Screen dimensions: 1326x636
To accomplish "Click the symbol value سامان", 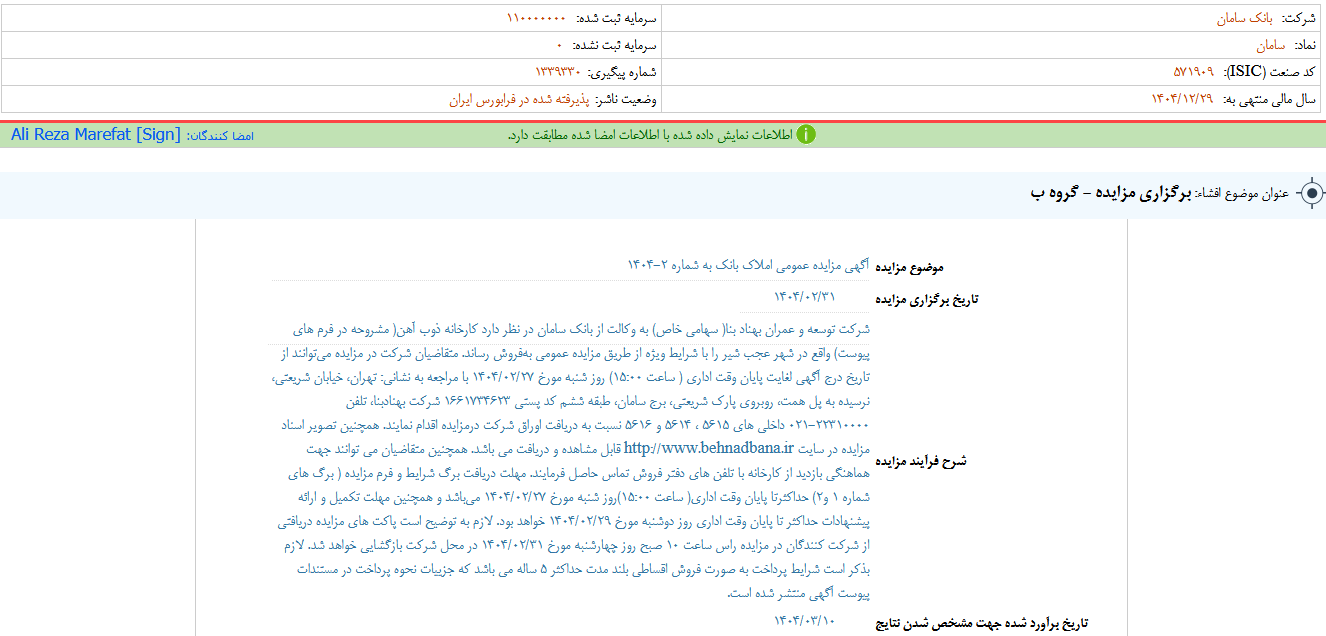I will pyautogui.click(x=1271, y=45).
